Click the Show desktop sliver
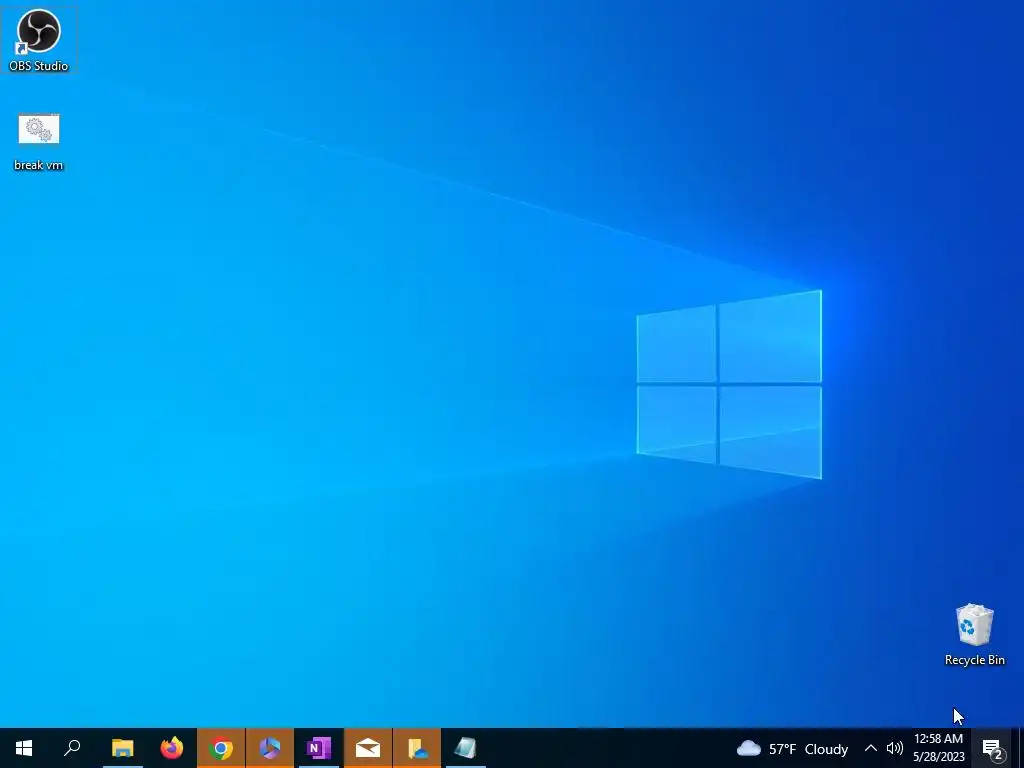1024x768 pixels. point(1019,748)
